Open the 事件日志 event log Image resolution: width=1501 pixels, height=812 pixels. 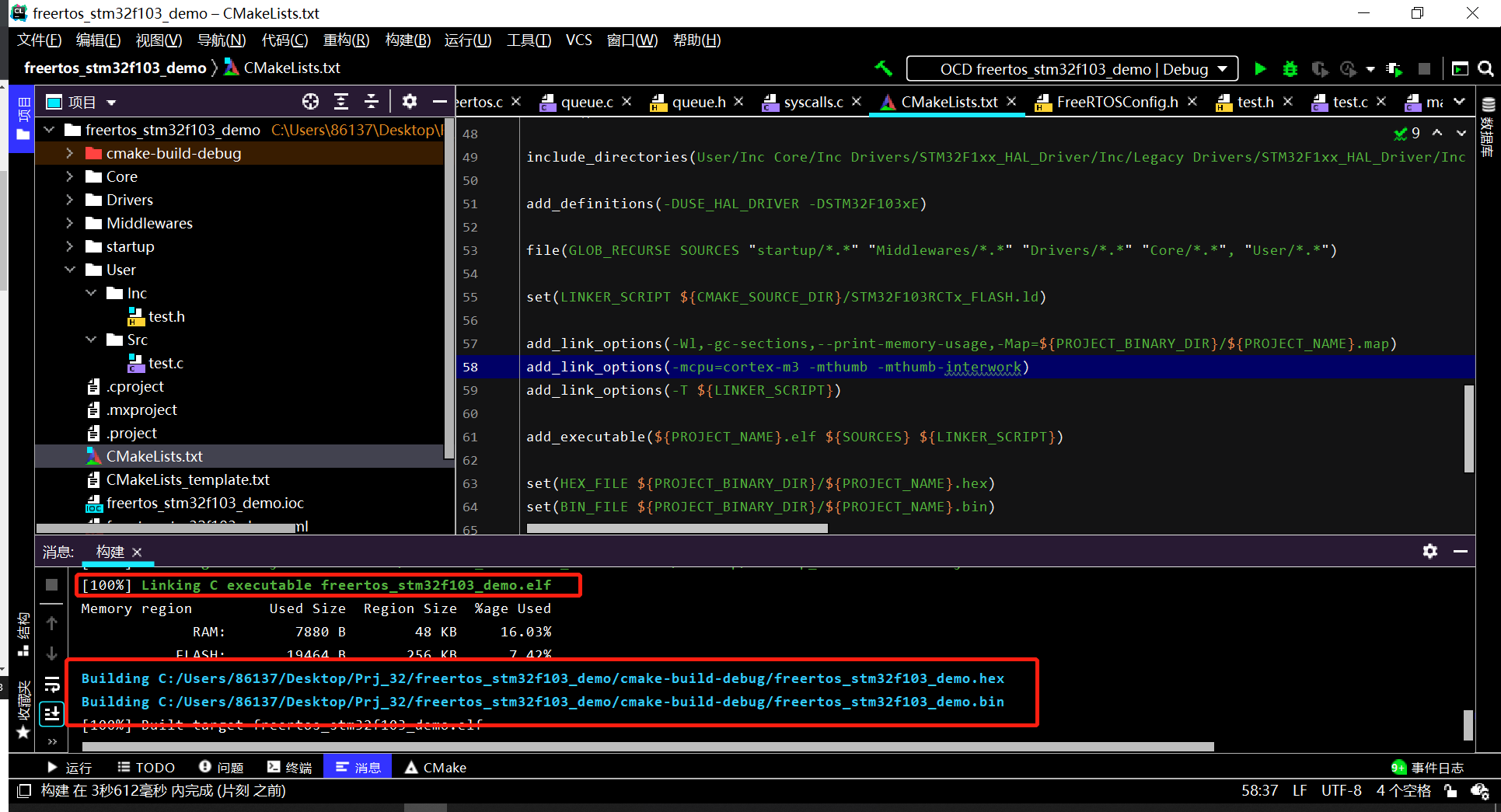[1428, 768]
